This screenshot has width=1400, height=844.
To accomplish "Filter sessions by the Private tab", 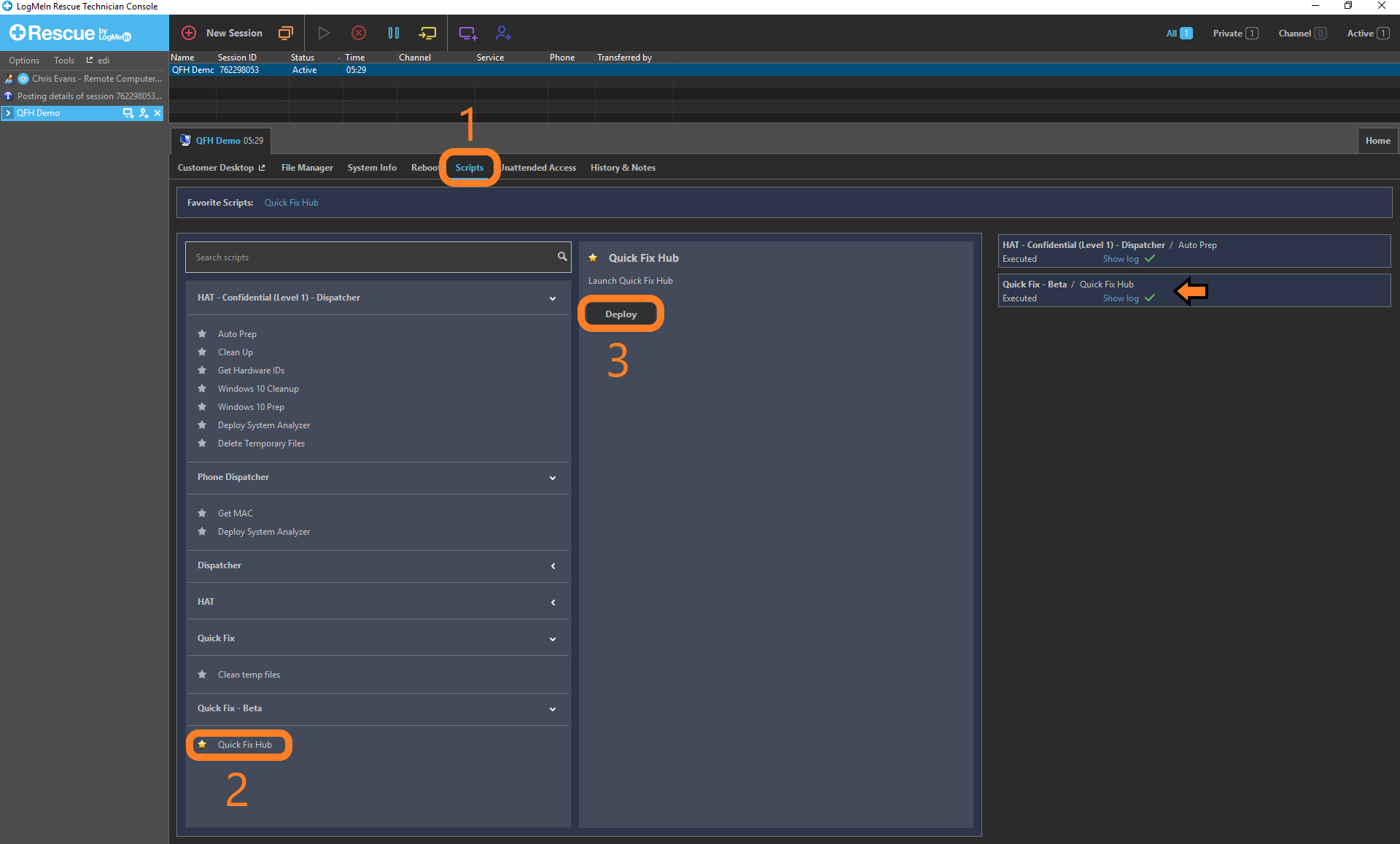I will coord(1234,34).
